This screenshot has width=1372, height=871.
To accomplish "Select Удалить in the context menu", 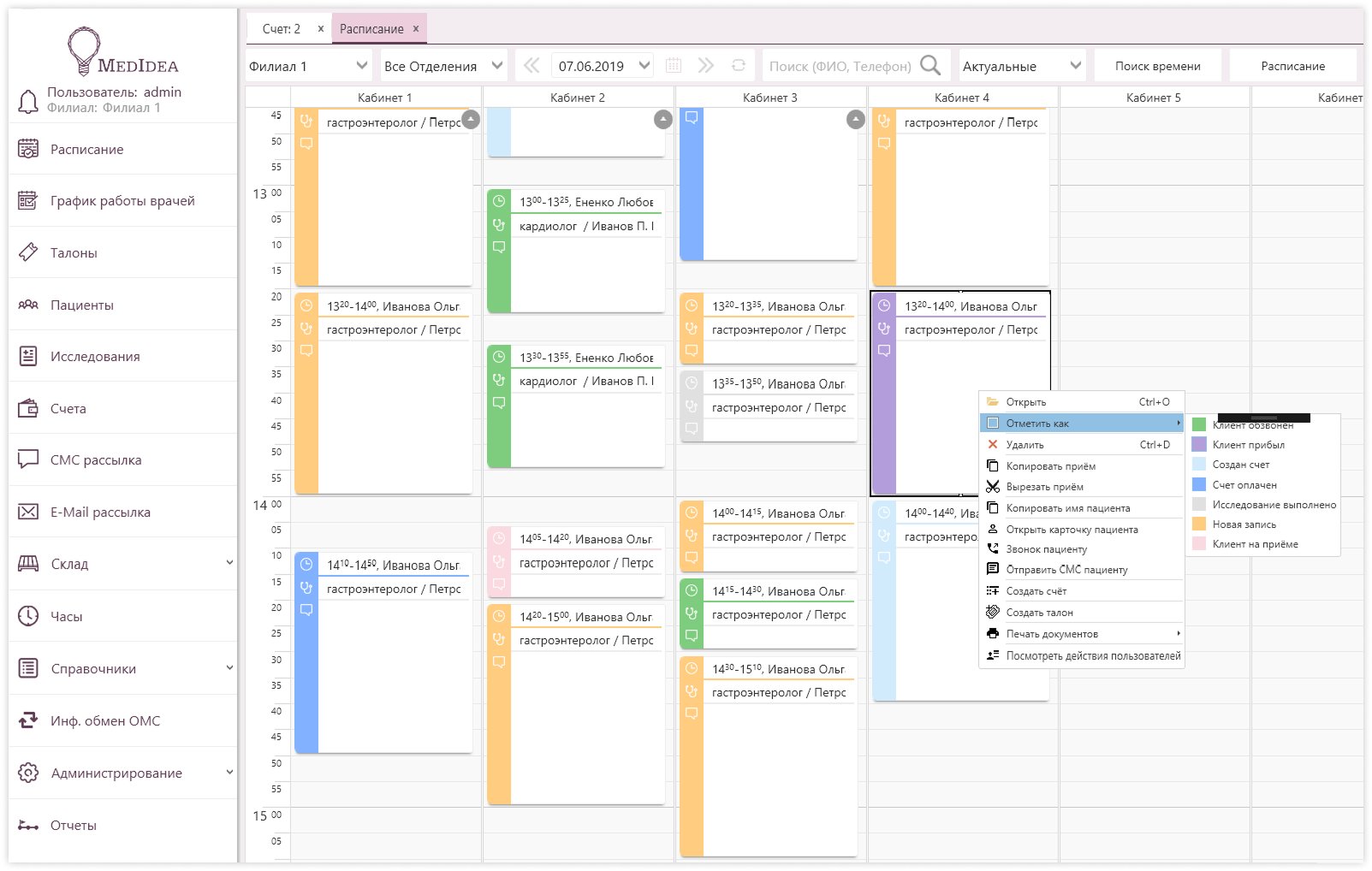I will pyautogui.click(x=1025, y=445).
